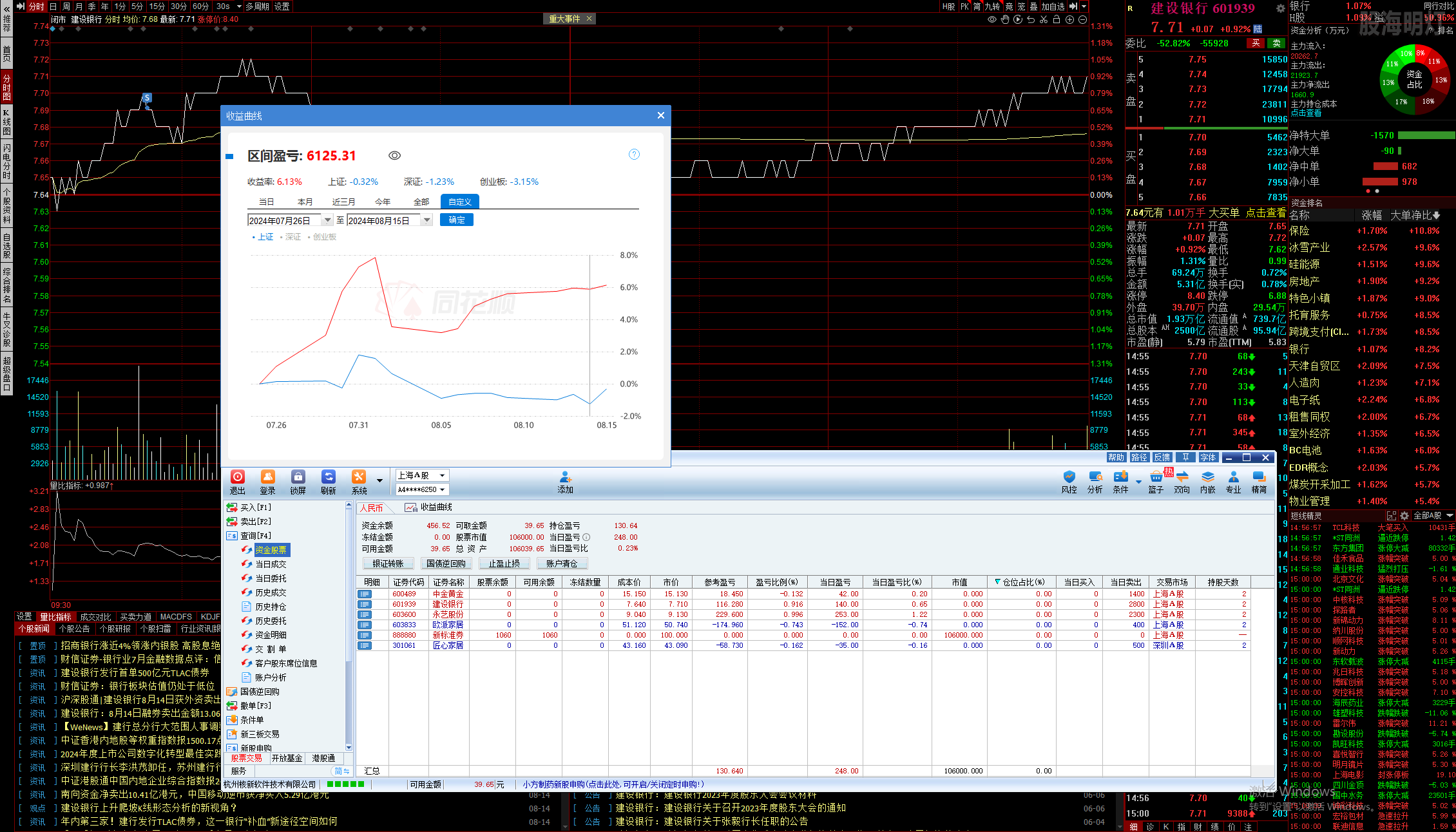Toggle the 简 simplified view switch in sidebar
The width and height of the screenshot is (1456, 832).
click(x=341, y=771)
